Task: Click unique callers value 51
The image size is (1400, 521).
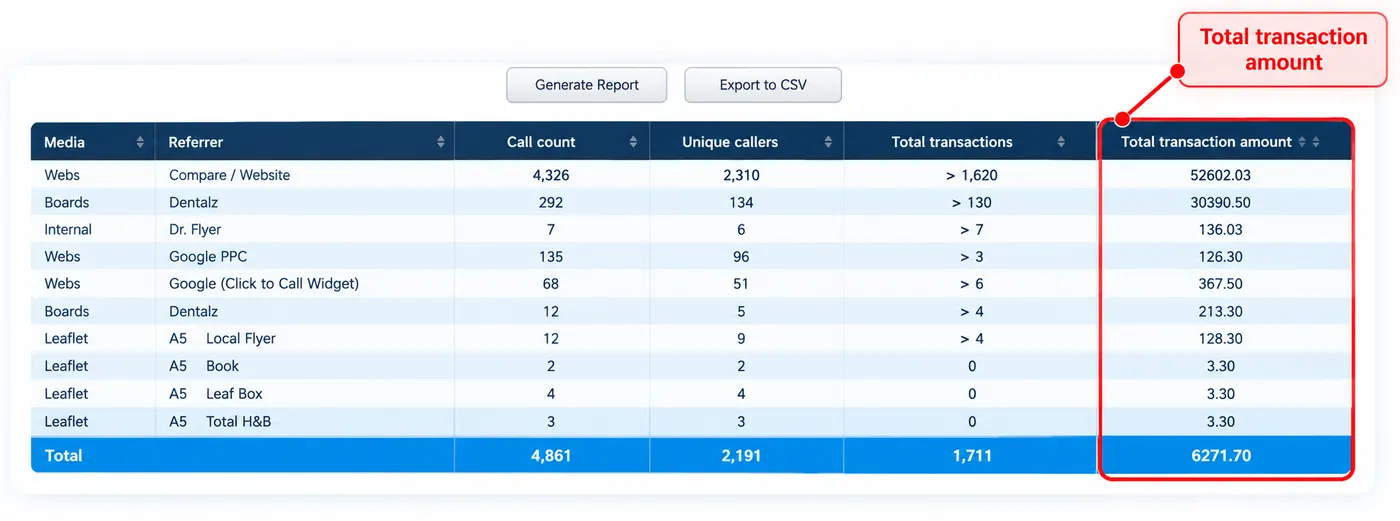Action: pos(741,284)
